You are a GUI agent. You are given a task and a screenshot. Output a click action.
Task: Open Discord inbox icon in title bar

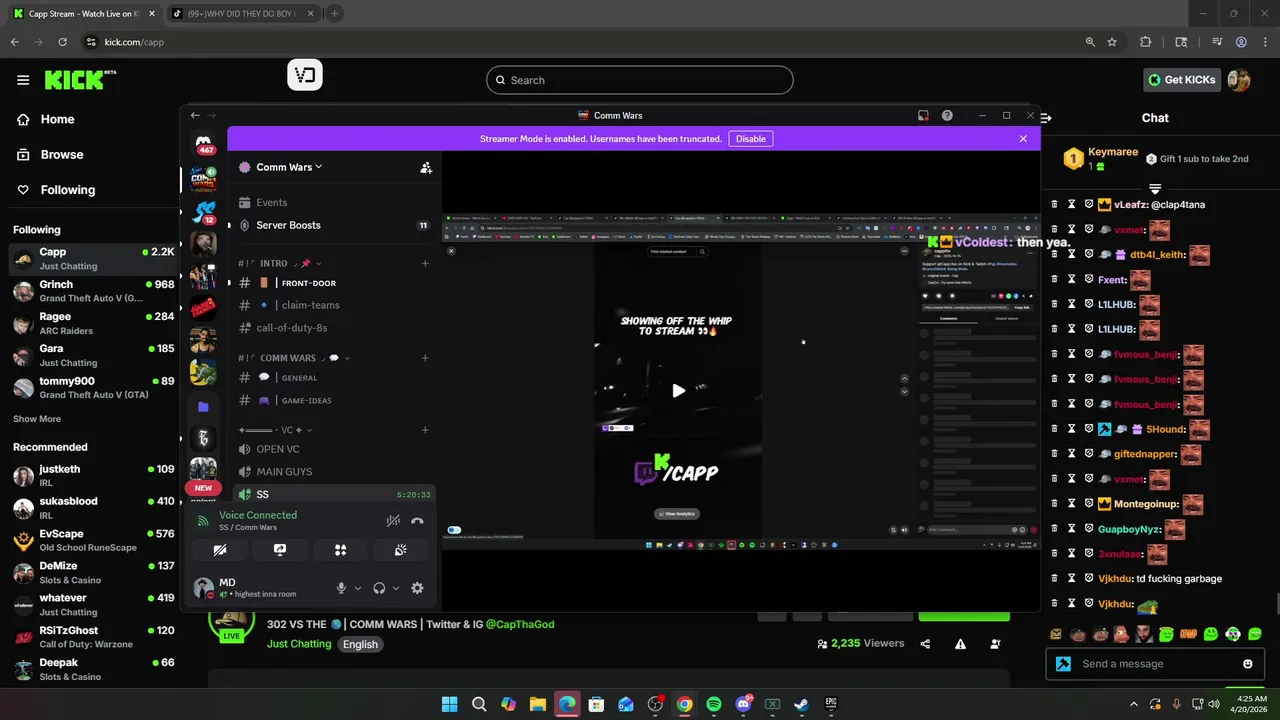click(923, 116)
